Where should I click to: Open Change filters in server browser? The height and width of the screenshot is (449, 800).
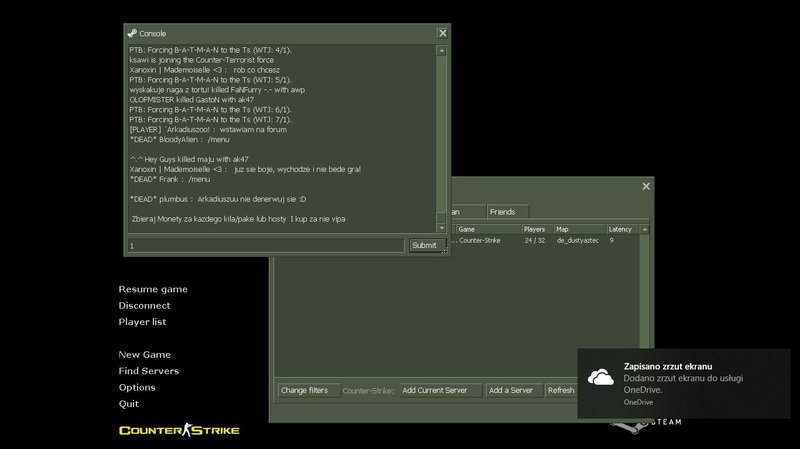(304, 390)
